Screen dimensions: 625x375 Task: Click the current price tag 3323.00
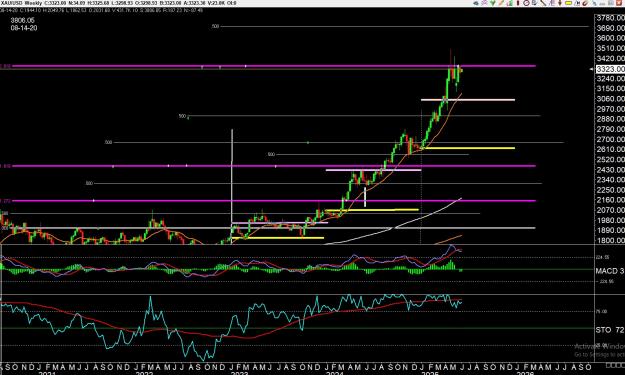tap(610, 69)
